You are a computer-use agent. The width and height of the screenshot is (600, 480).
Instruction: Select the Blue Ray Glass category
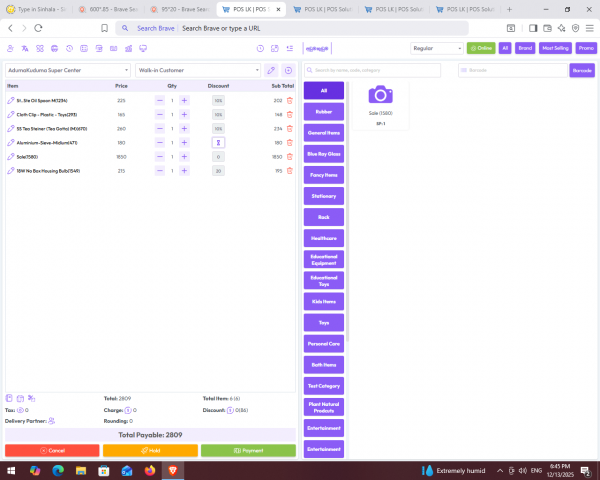pyautogui.click(x=324, y=154)
